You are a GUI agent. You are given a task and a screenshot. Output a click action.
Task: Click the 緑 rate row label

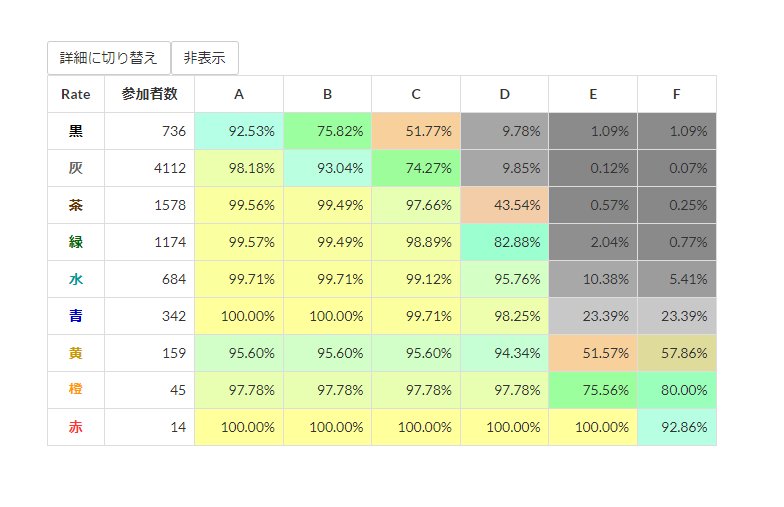click(x=76, y=242)
